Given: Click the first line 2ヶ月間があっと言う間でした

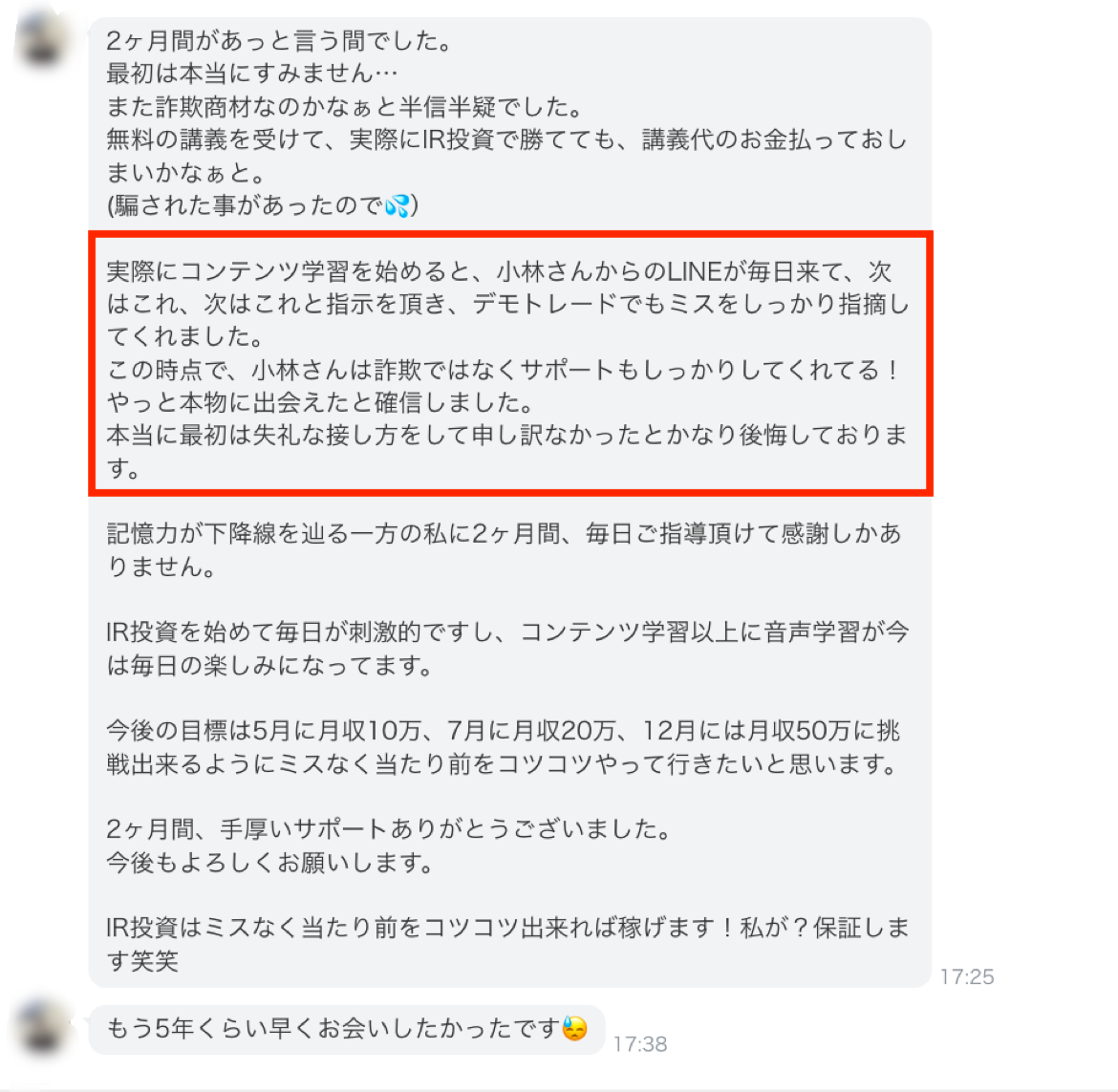Looking at the screenshot, I should tap(280, 41).
